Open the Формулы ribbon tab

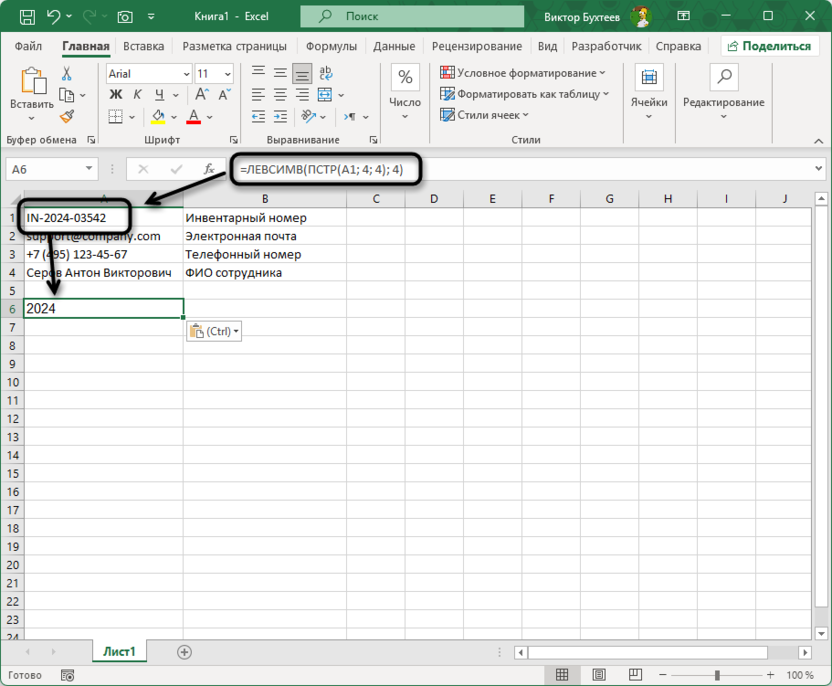[x=331, y=46]
